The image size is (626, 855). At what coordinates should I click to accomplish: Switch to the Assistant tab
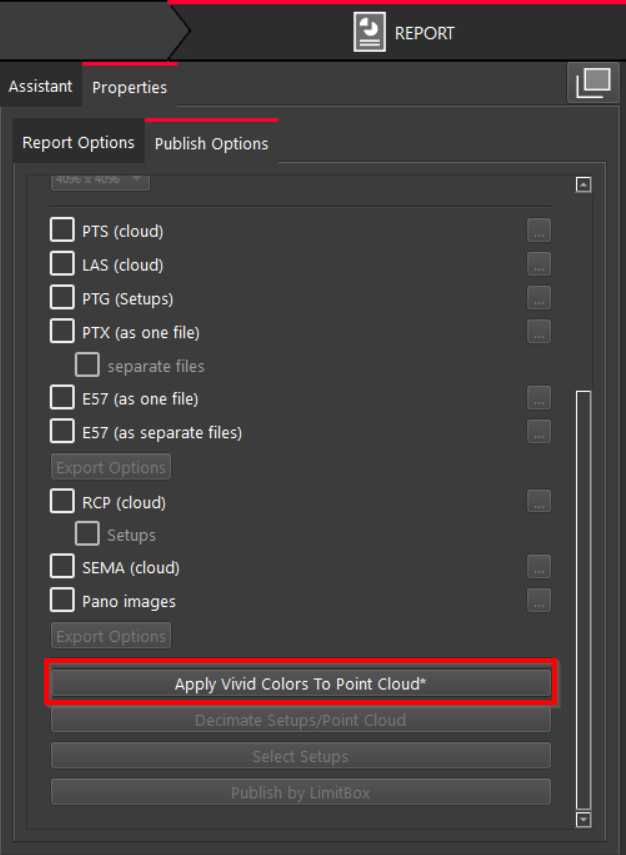coord(40,87)
